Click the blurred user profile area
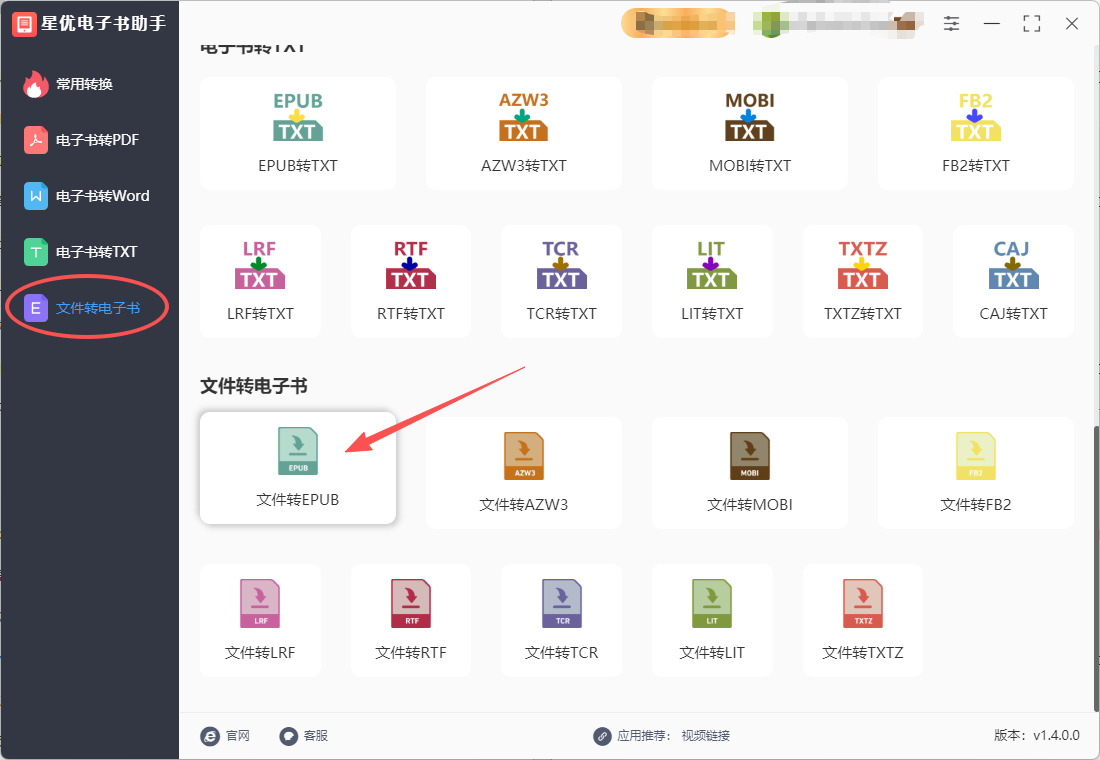Image resolution: width=1100 pixels, height=760 pixels. coord(837,23)
